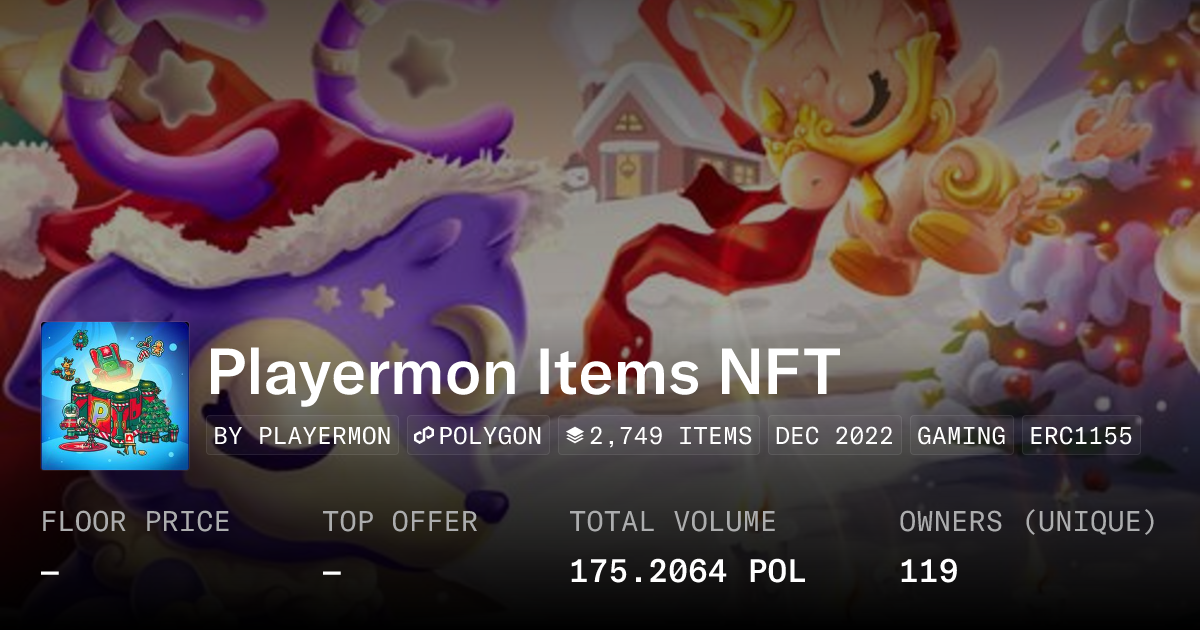Click the 2,749 ITEMS badge
Screen dimensions: 1200x630
coord(659,436)
